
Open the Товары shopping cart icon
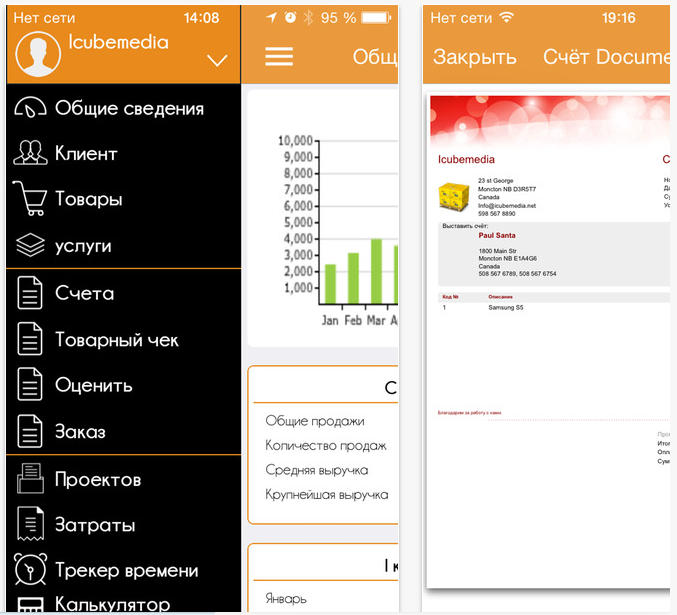point(31,199)
